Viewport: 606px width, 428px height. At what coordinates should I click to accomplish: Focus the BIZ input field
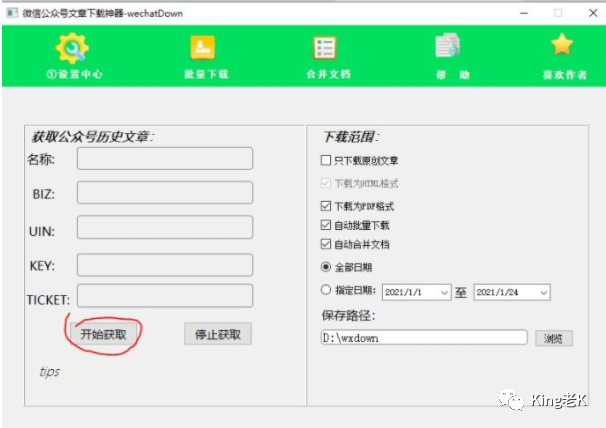point(165,193)
